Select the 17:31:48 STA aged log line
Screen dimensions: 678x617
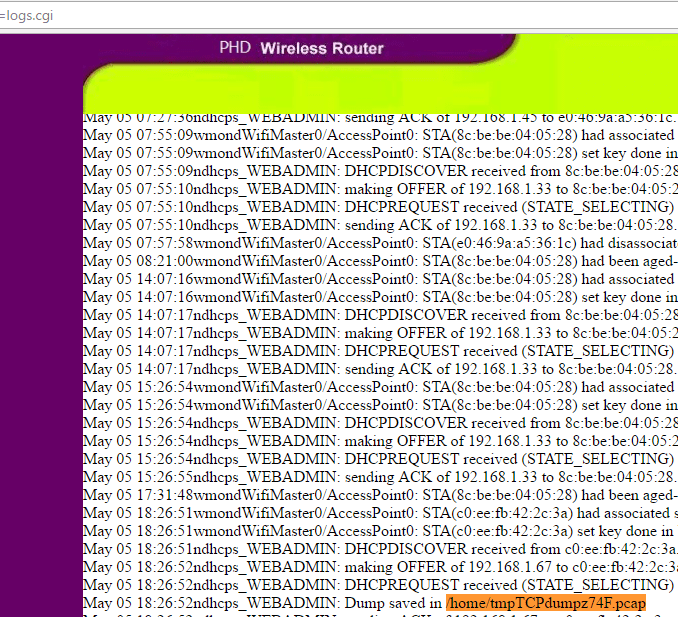point(380,495)
